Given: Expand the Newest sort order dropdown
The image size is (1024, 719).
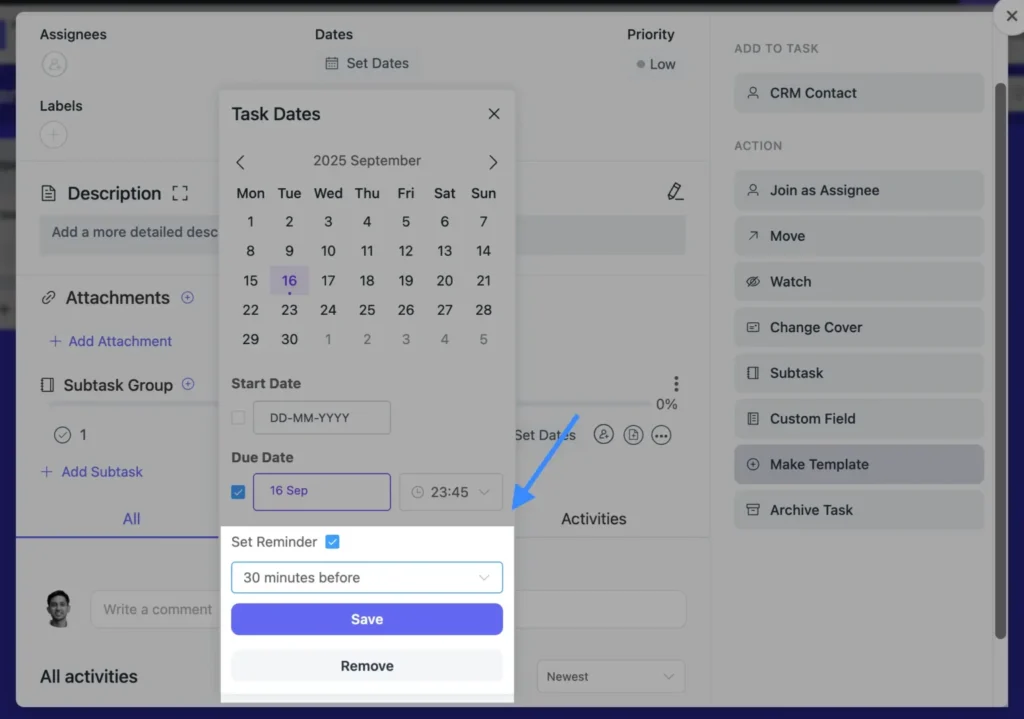Looking at the screenshot, I should [610, 677].
